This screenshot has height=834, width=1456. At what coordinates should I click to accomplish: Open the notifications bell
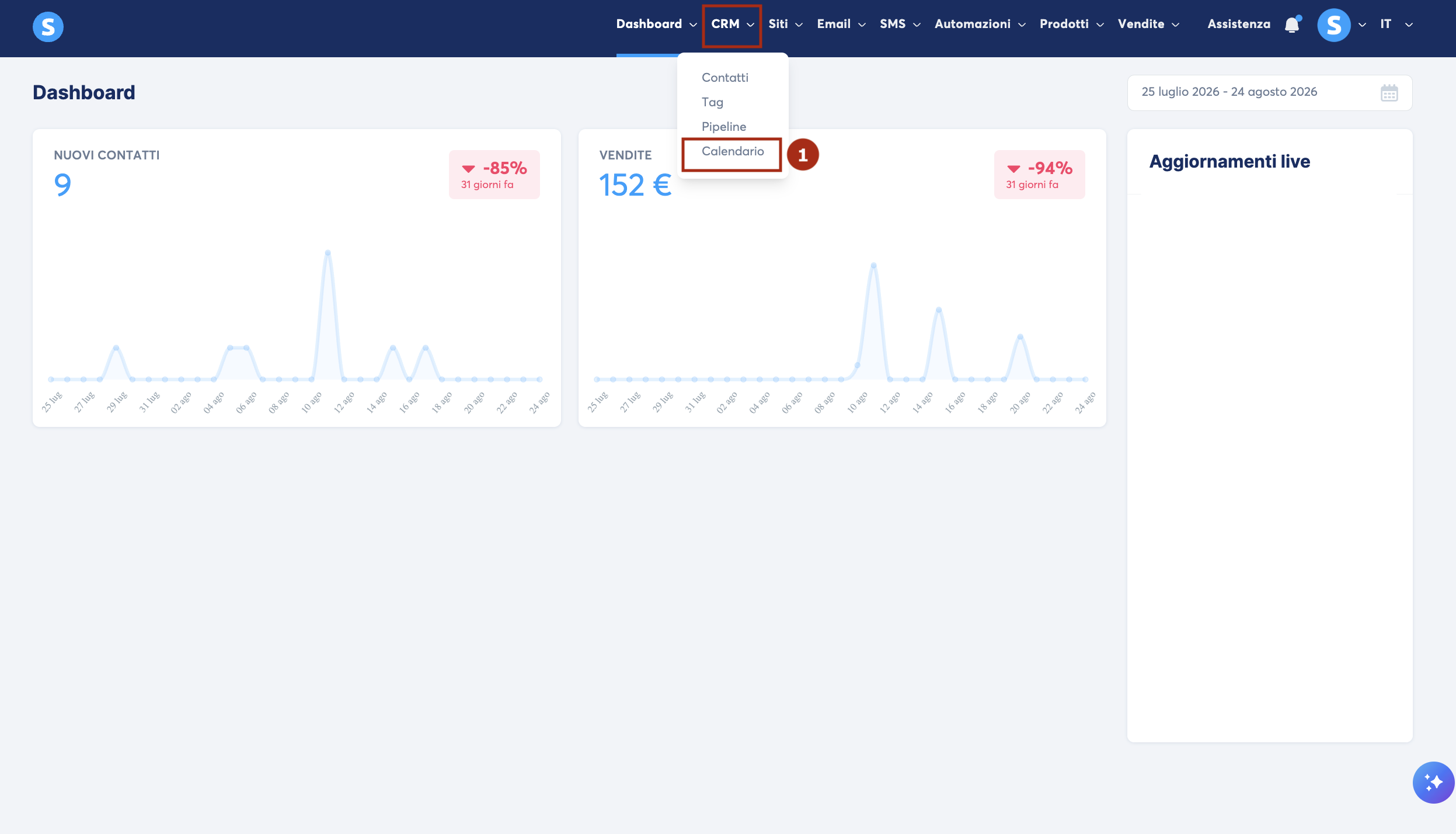[1293, 25]
